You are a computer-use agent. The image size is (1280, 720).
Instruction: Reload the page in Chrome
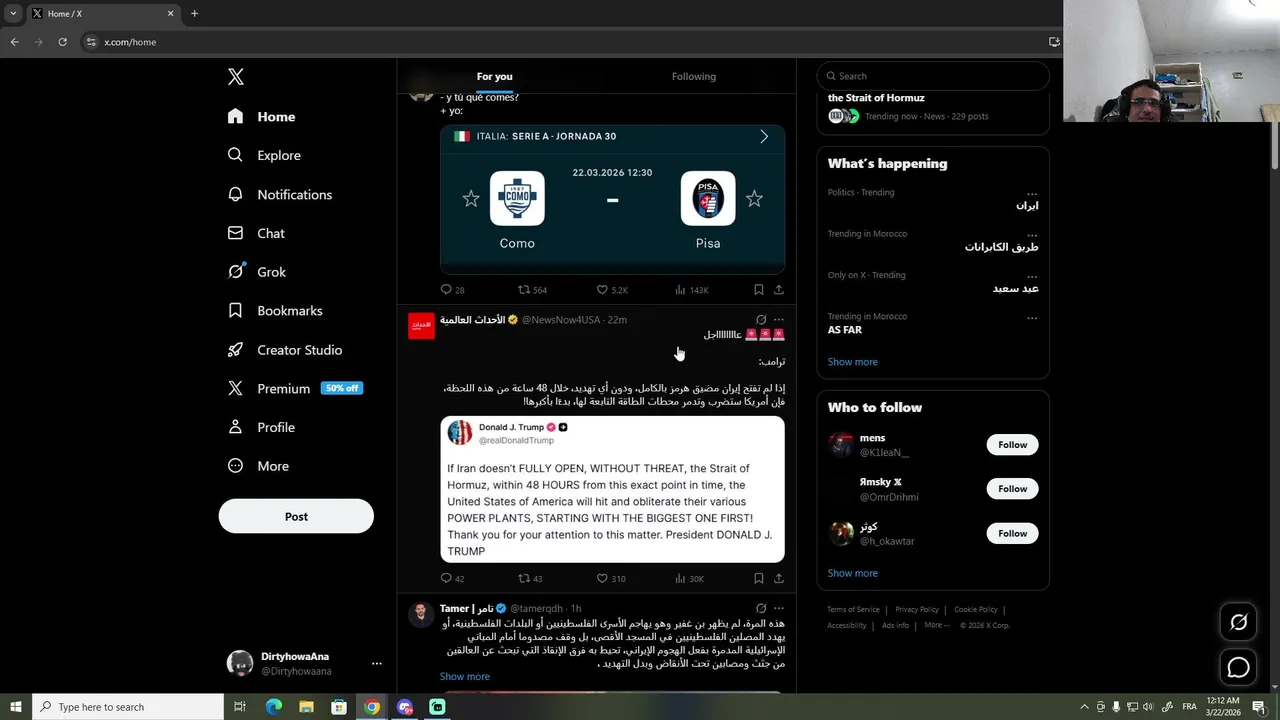[62, 42]
